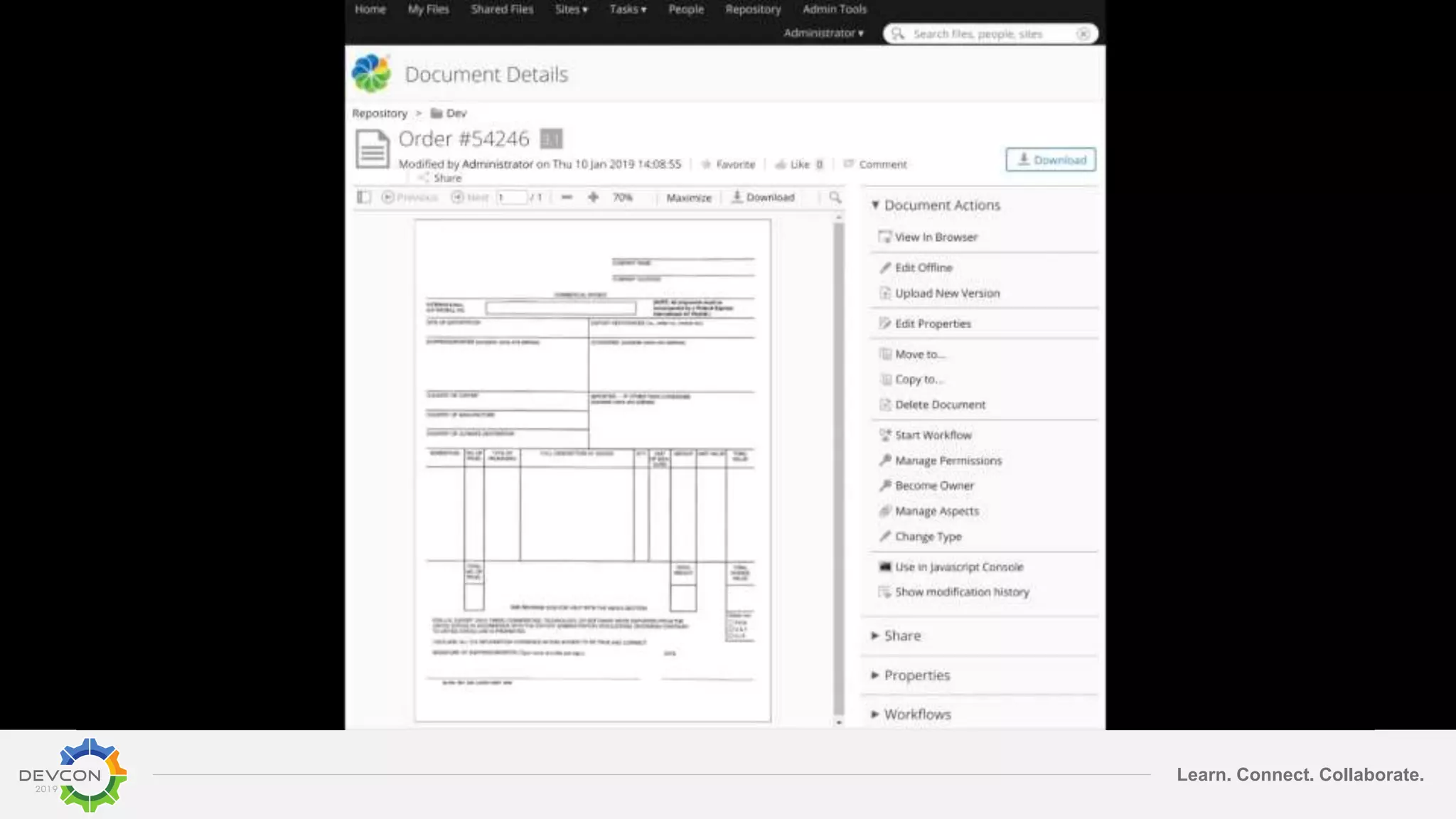Click the Edit Properties action link
The height and width of the screenshot is (819, 1456).
point(932,323)
